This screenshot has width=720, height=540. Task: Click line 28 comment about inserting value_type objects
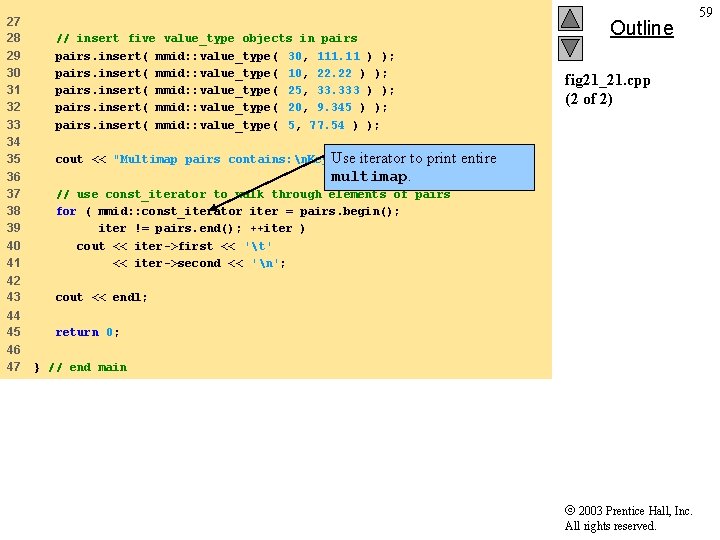[x=206, y=39]
